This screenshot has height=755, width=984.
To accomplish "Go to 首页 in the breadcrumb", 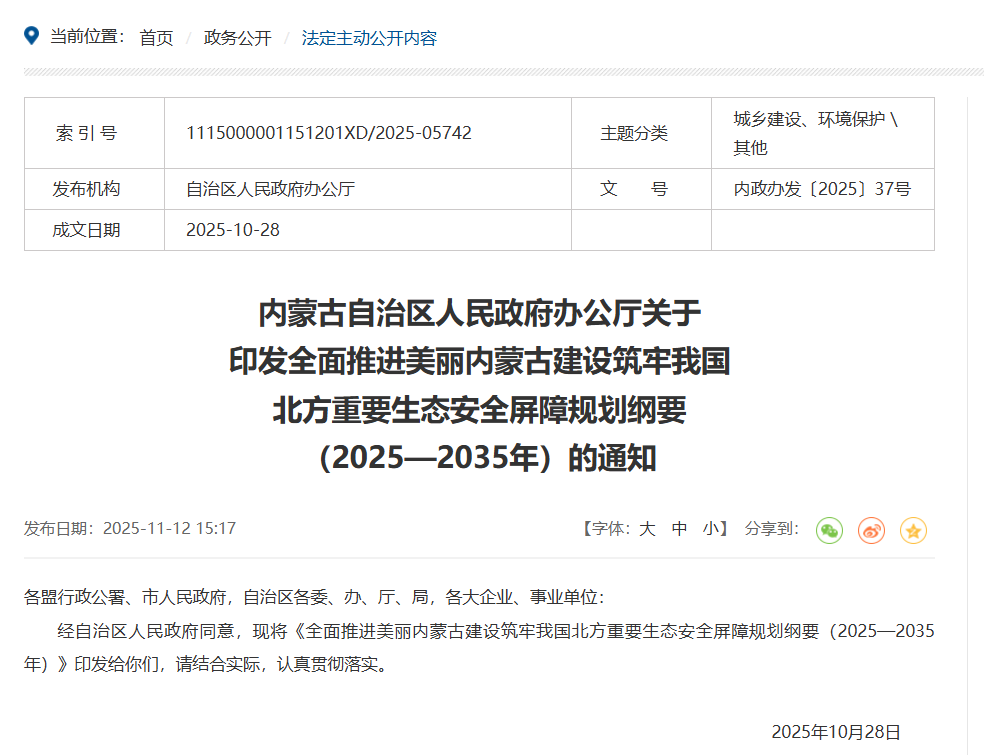I will 156,38.
